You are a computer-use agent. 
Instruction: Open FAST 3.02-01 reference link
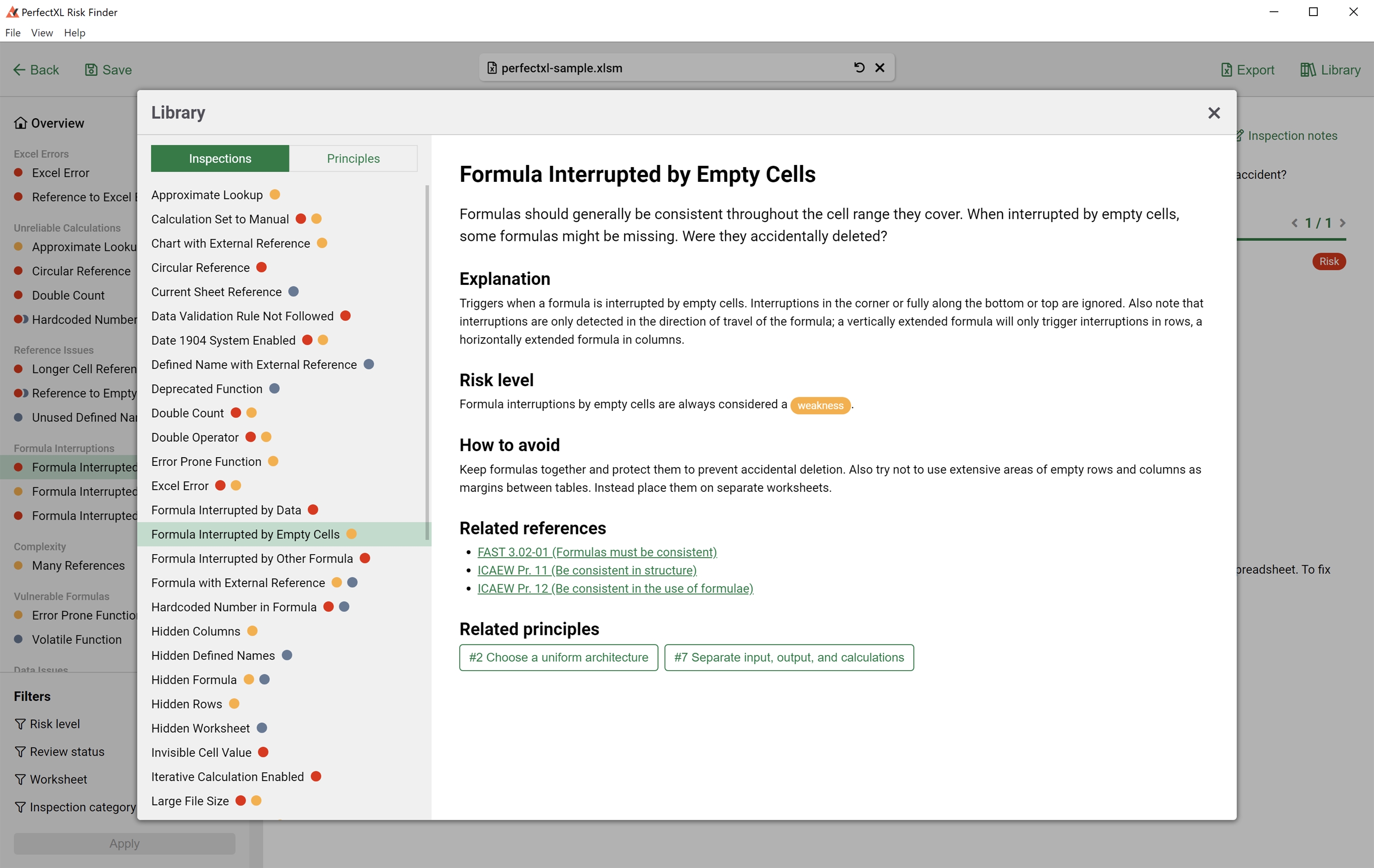click(x=597, y=552)
